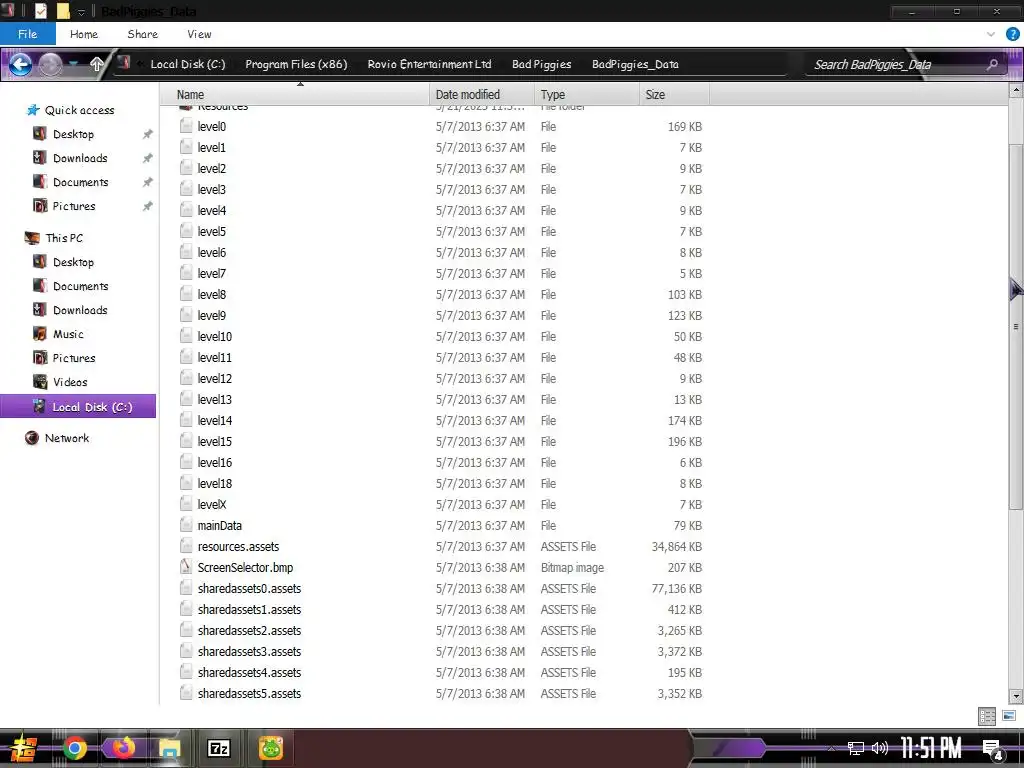The height and width of the screenshot is (768, 1024).
Task: Select sharedassets3.assets file
Action: [x=249, y=652]
